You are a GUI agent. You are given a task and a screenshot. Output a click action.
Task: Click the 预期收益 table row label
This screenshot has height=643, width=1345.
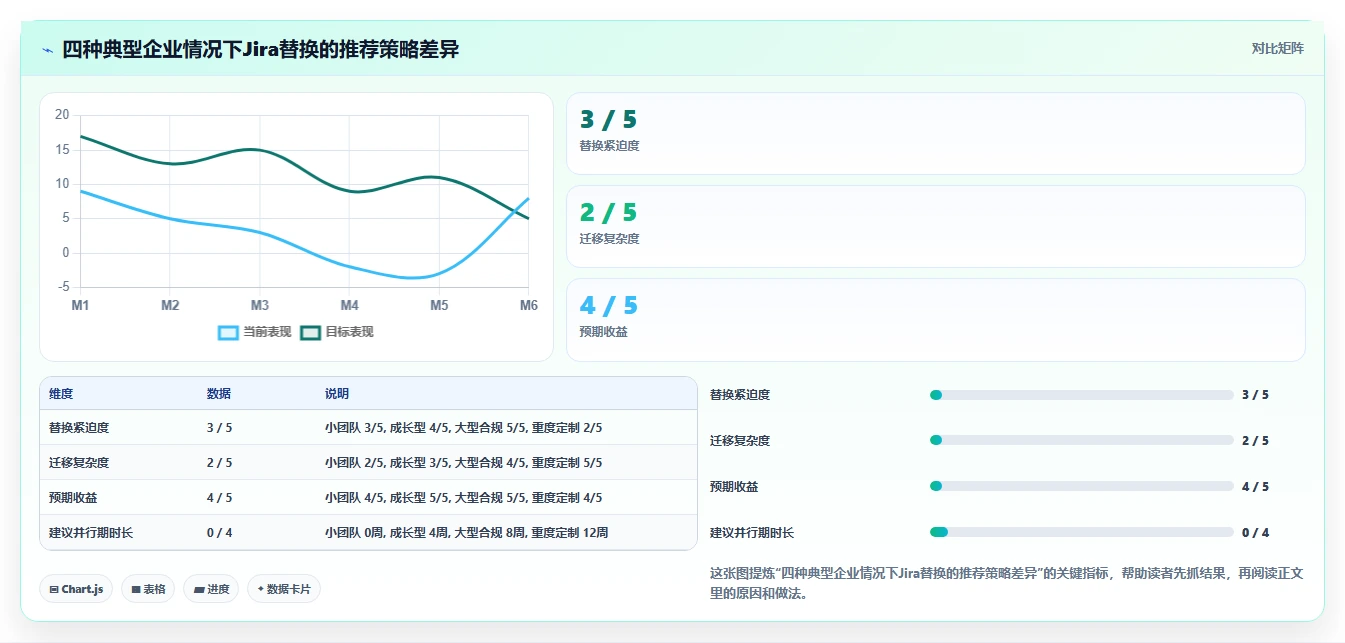tap(73, 498)
